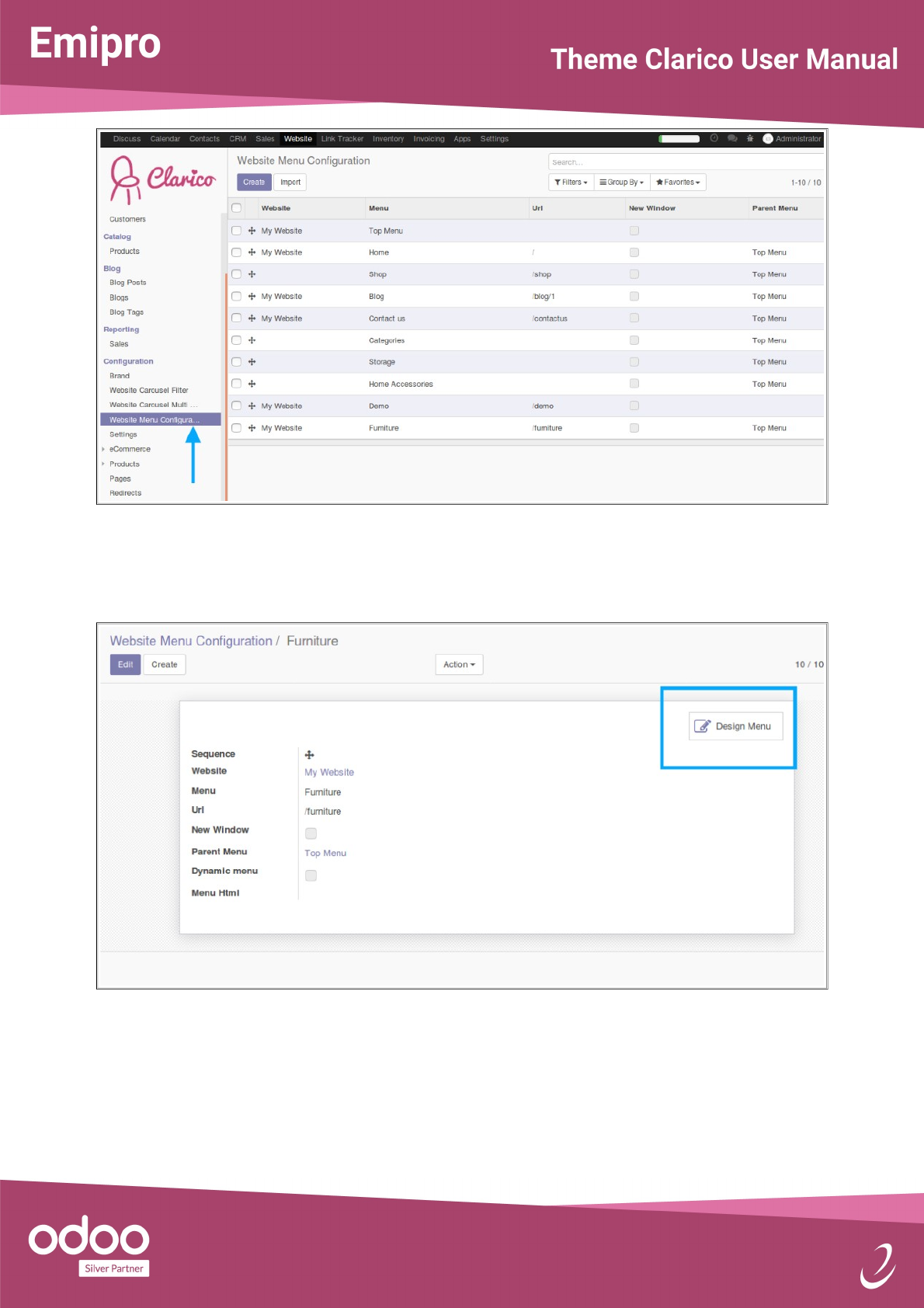Open the Link Tracker menu
The height and width of the screenshot is (1308, 924).
pyautogui.click(x=342, y=139)
